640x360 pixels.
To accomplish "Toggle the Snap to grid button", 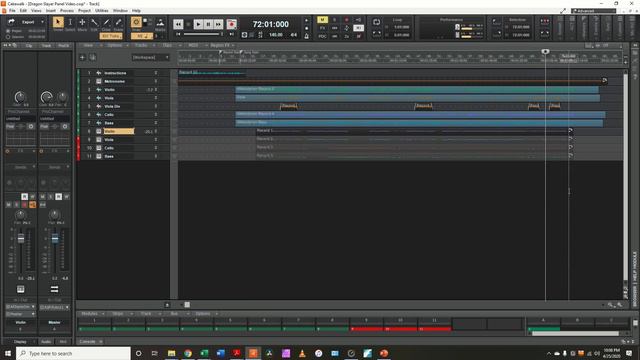I will click(x=136, y=22).
